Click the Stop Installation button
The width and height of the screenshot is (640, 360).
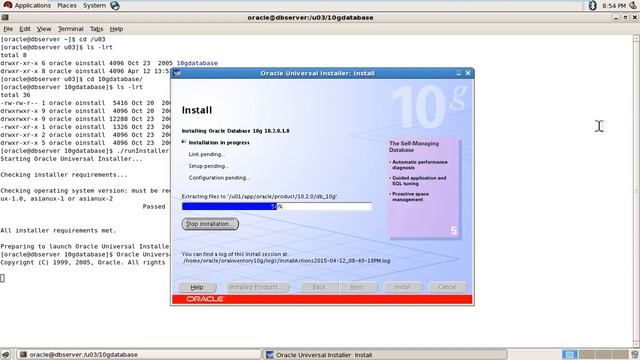tap(210, 224)
